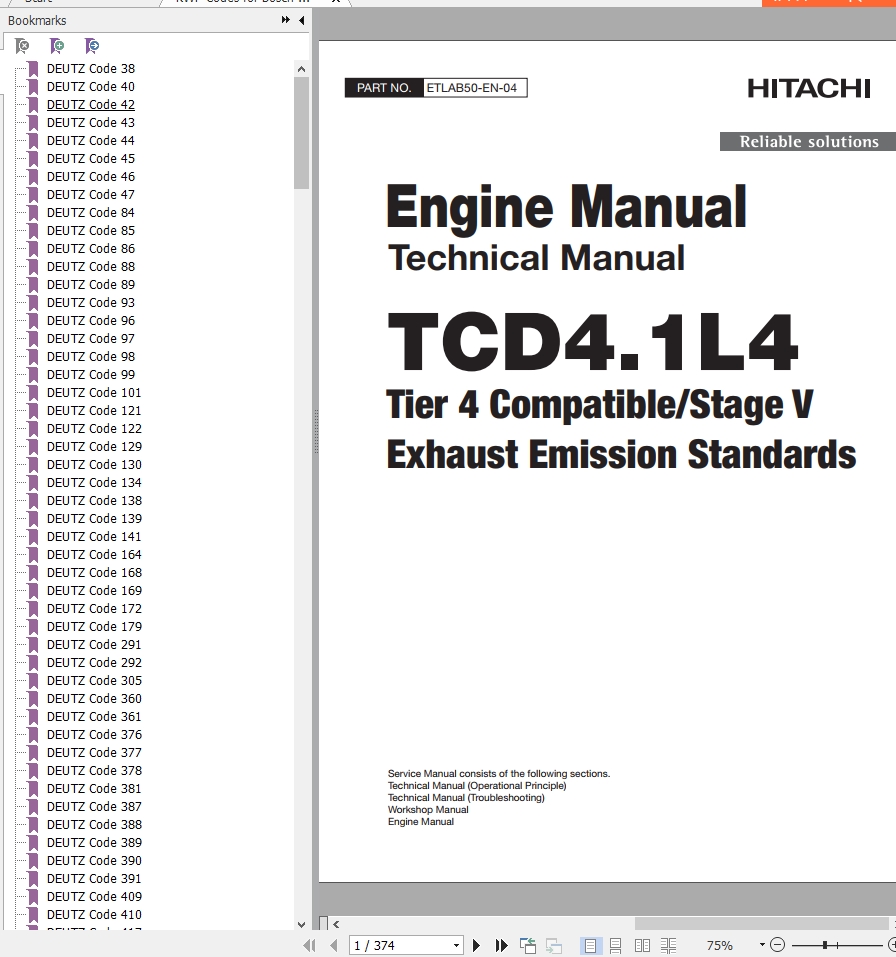Select the DEUTZ Code 388 bookmark
Image resolution: width=896 pixels, height=957 pixels.
pos(94,825)
